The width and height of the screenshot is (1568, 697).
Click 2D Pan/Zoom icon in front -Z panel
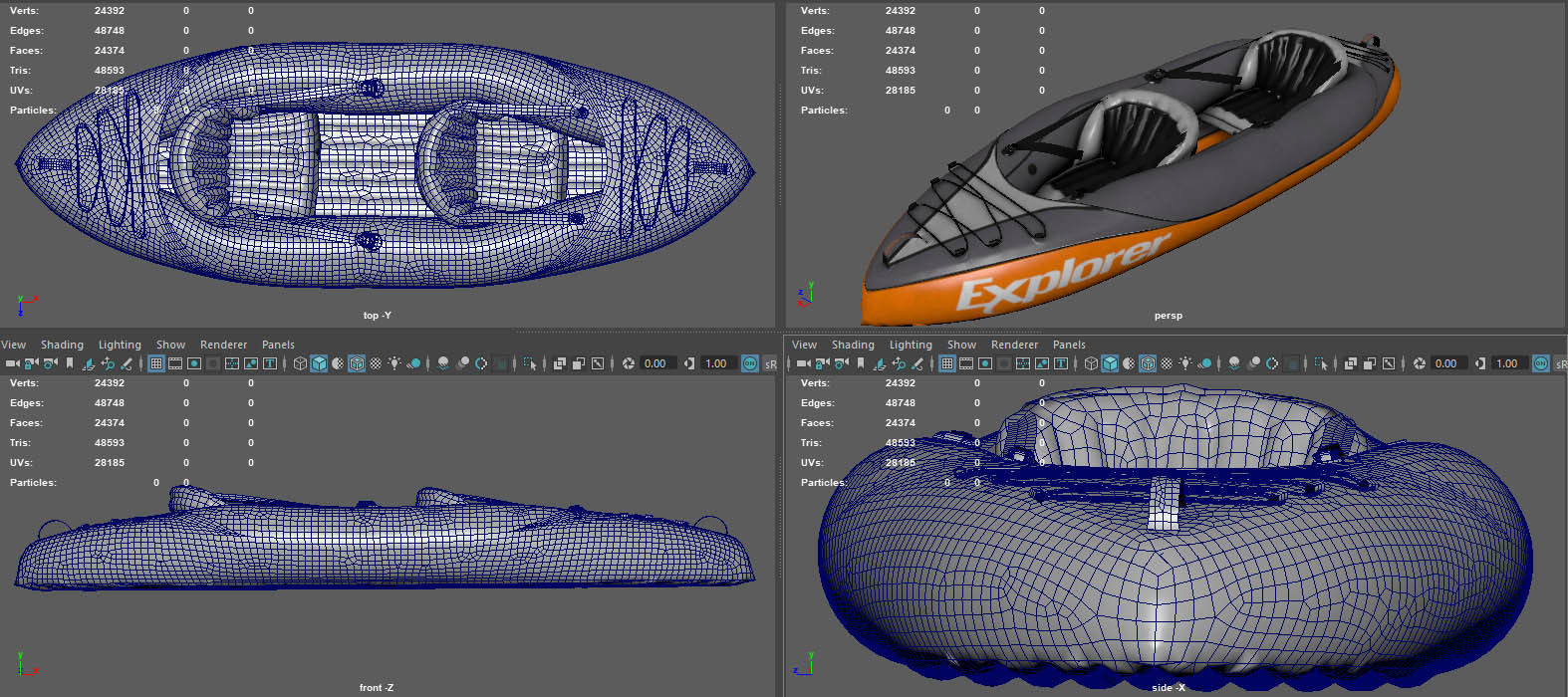[108, 363]
